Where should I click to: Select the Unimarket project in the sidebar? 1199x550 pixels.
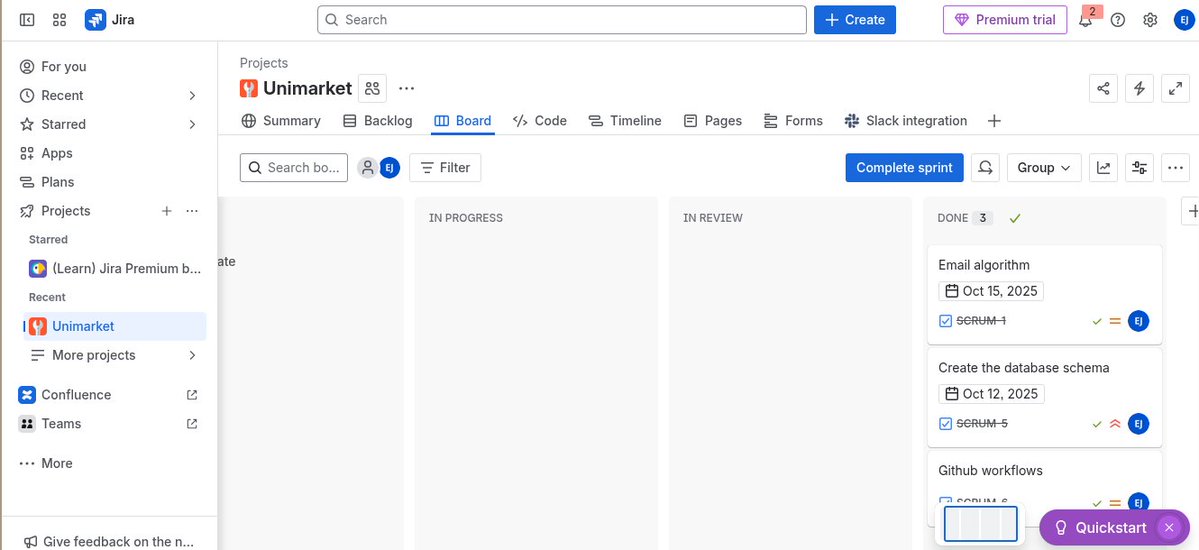(x=115, y=327)
